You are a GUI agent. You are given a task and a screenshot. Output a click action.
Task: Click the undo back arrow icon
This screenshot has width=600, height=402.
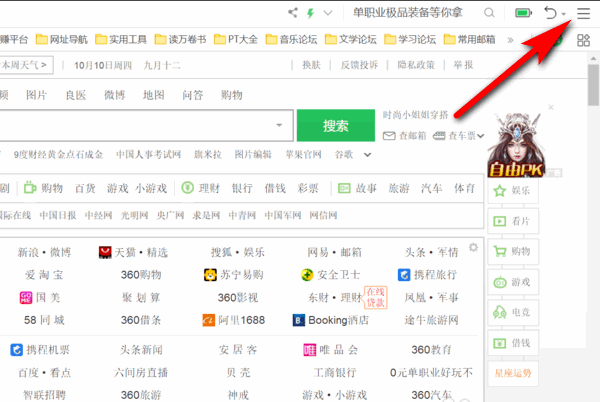click(550, 13)
